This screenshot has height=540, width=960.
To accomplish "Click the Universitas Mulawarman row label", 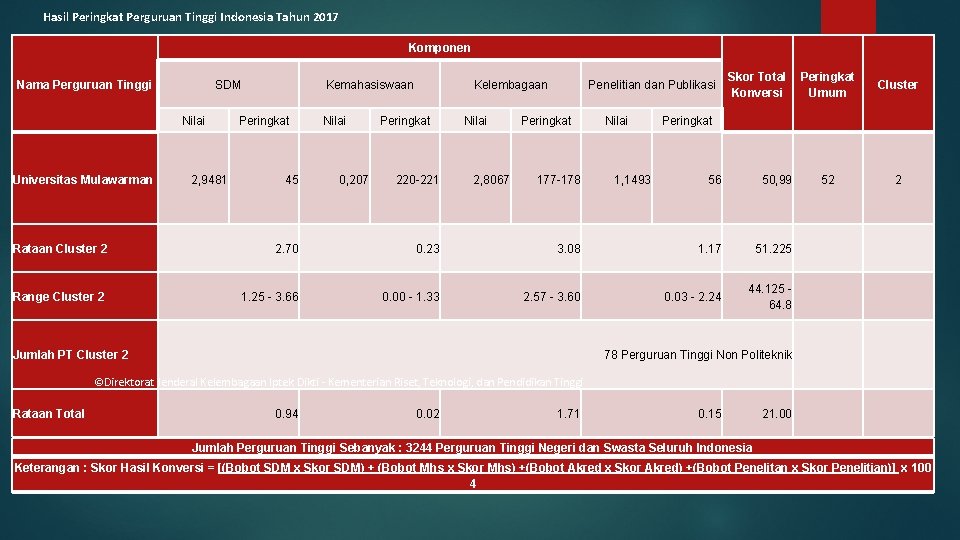I will (83, 179).
